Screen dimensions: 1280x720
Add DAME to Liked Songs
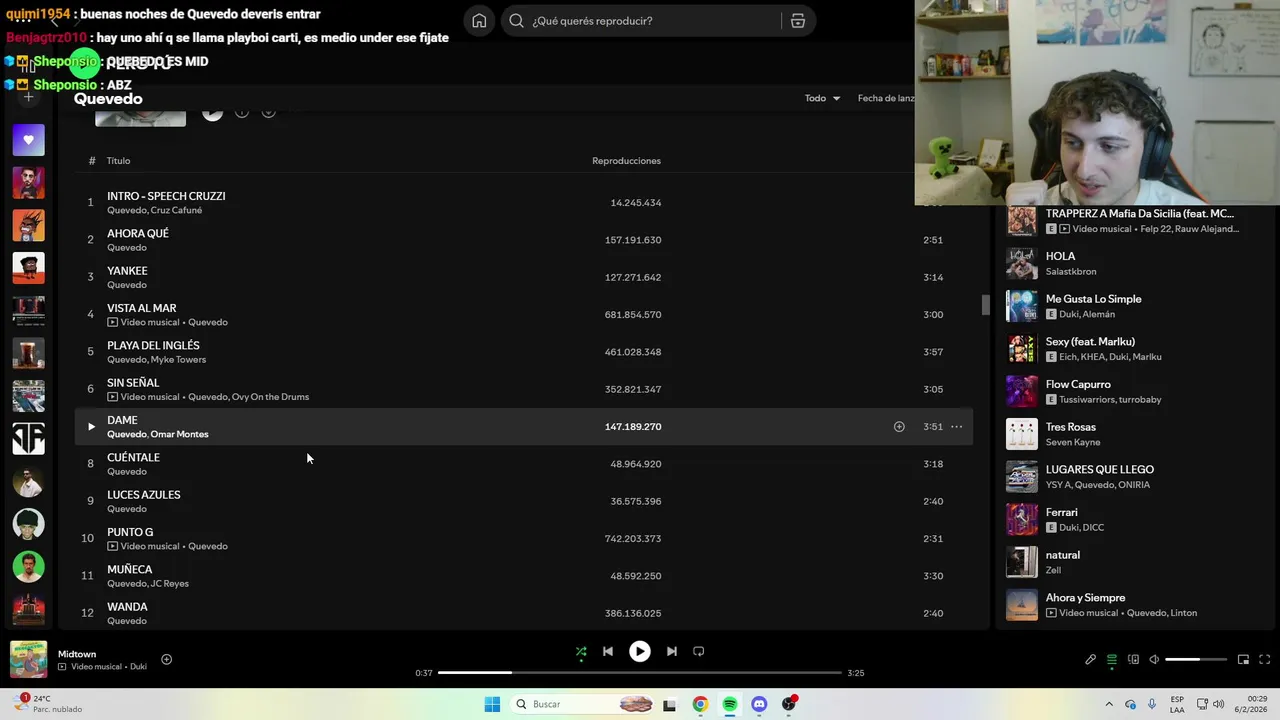899,427
